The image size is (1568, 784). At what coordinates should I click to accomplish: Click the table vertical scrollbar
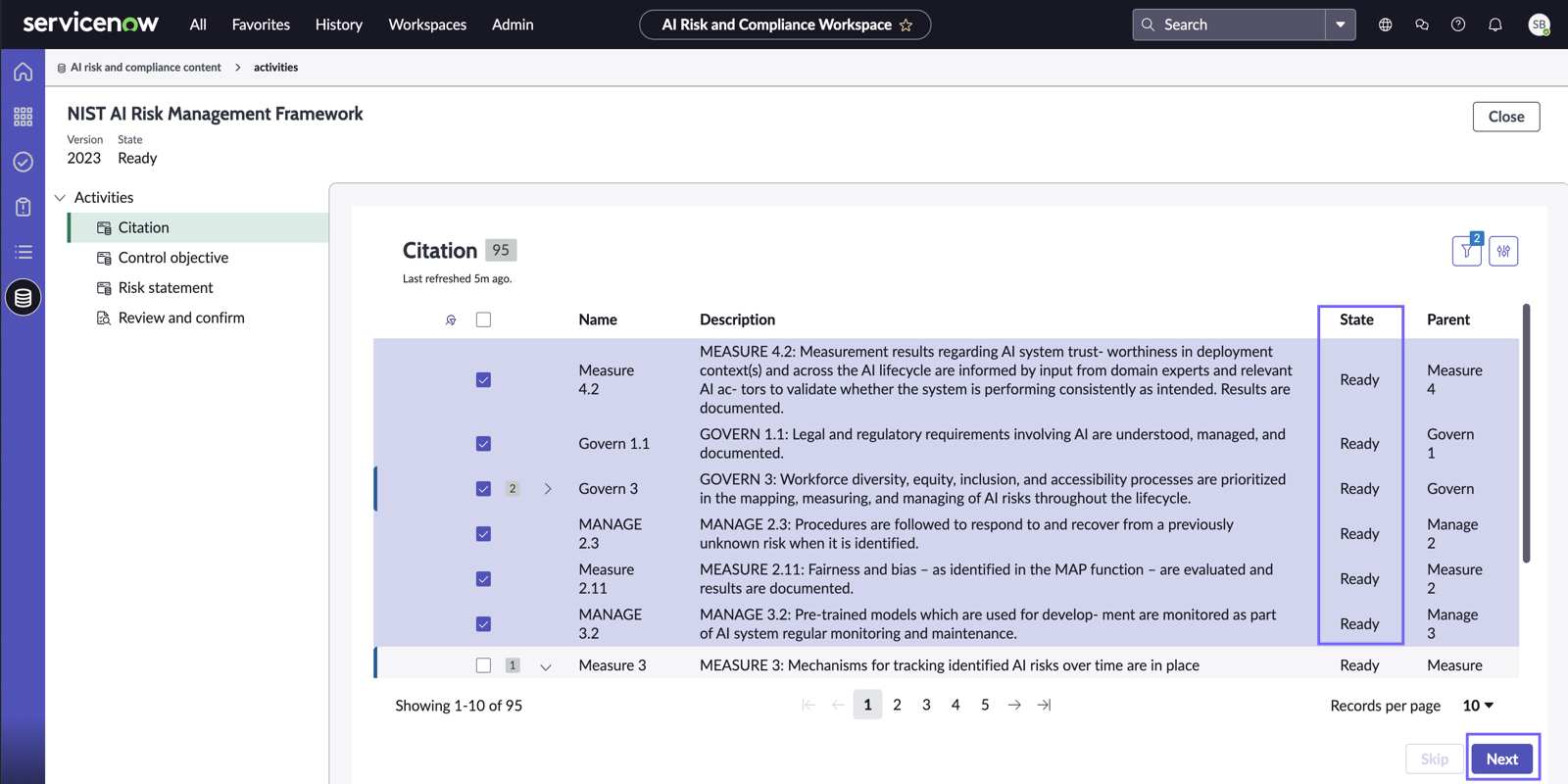click(x=1526, y=434)
